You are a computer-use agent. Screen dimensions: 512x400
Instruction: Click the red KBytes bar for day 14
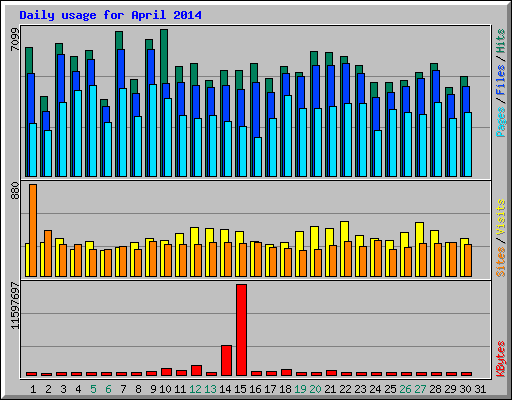(226, 361)
